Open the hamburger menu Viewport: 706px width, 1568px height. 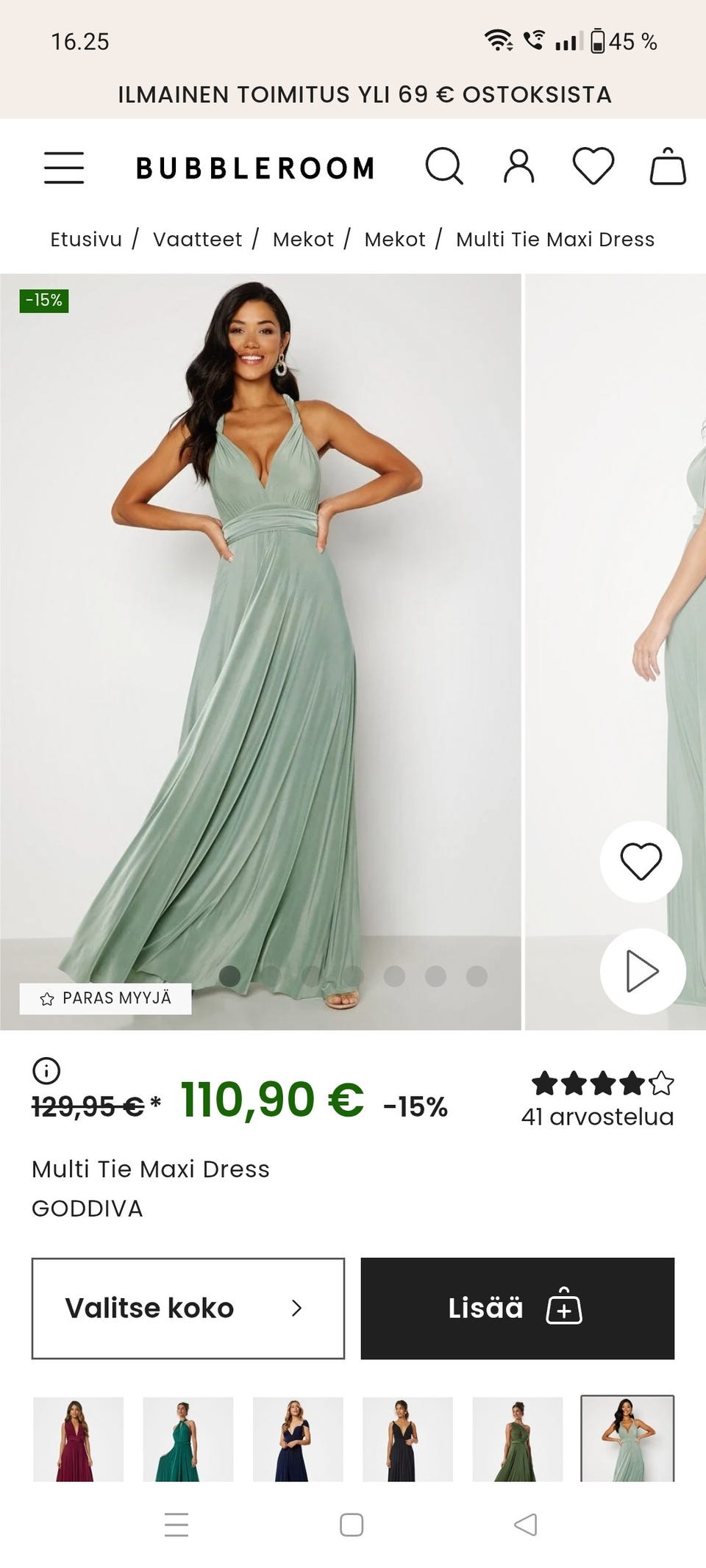click(64, 168)
